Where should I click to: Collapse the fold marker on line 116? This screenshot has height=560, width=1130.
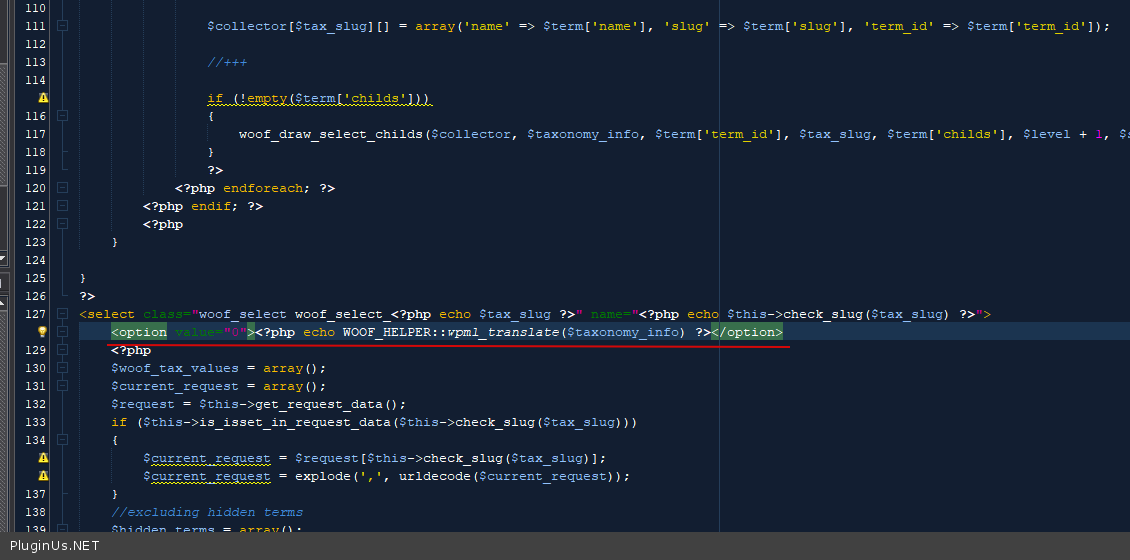(x=62, y=116)
